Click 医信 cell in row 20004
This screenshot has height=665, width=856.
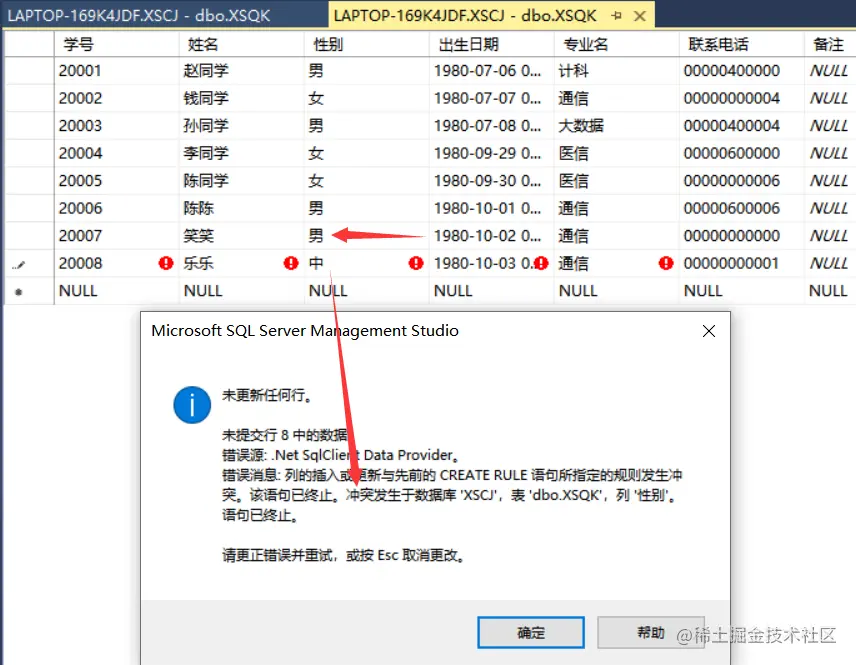point(617,153)
